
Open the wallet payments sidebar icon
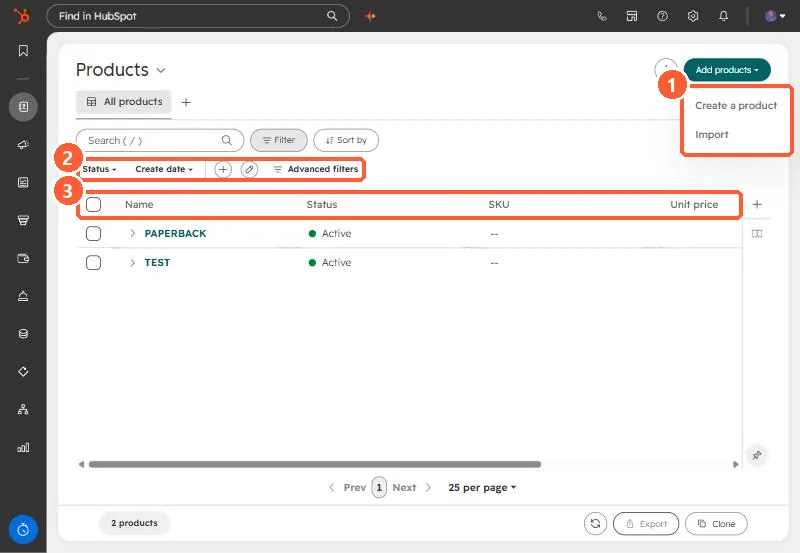pos(23,258)
